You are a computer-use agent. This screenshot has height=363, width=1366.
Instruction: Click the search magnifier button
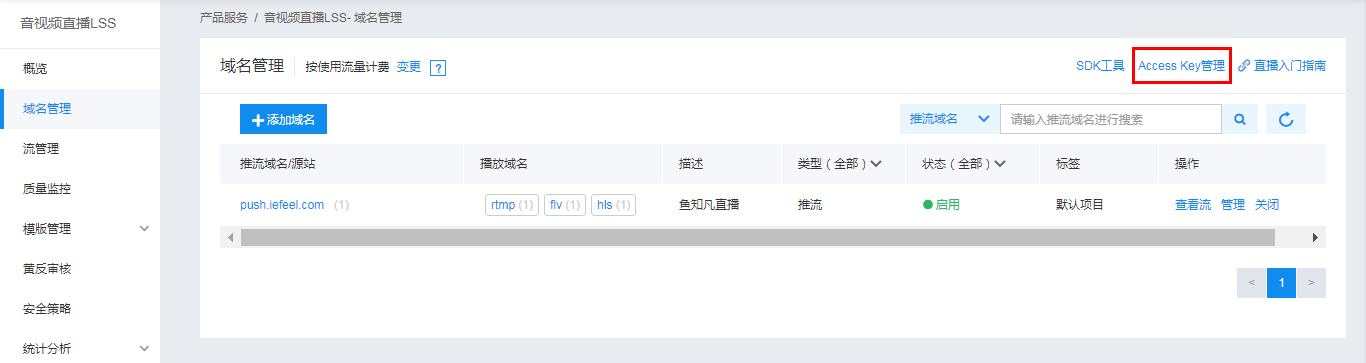tap(1240, 119)
